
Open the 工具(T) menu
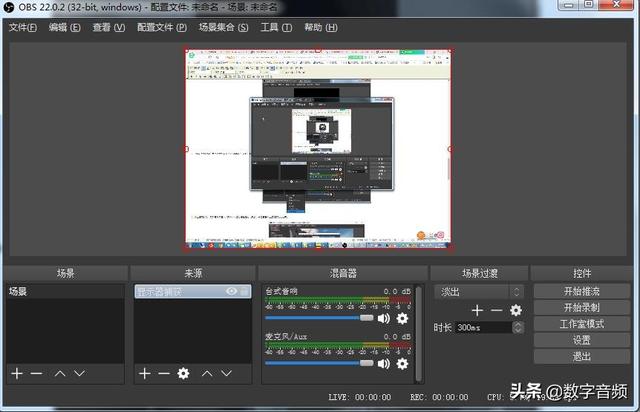pyautogui.click(x=276, y=27)
